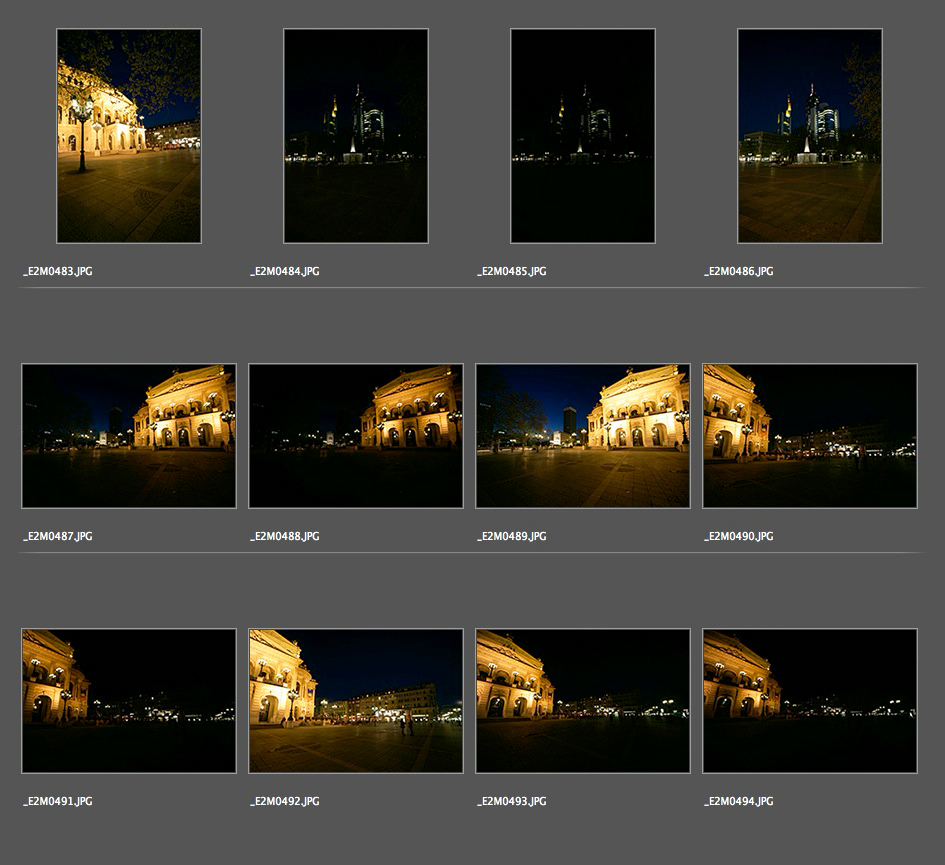This screenshot has width=945, height=865.
Task: Select the _E2M0483.JPG photo thumbnail
Action: click(129, 136)
